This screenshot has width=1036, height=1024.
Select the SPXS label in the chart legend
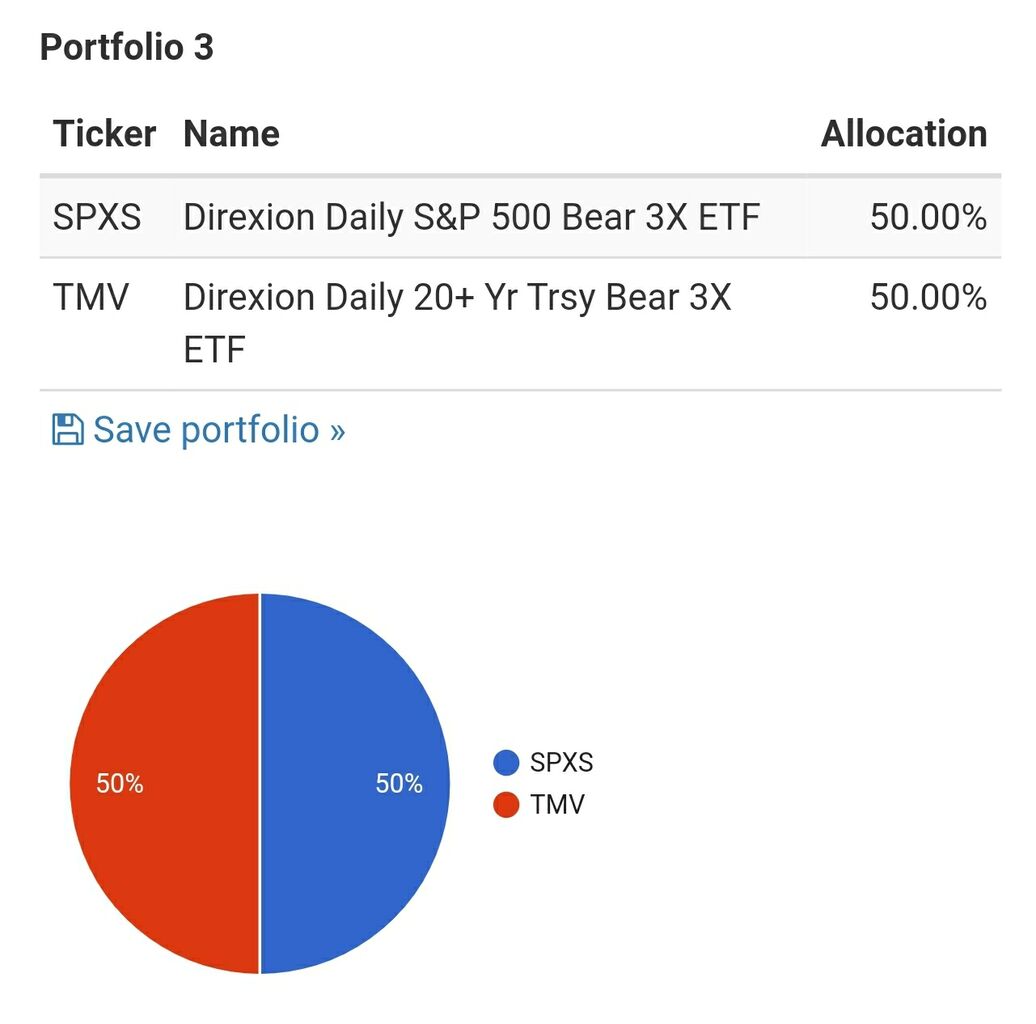pyautogui.click(x=561, y=763)
